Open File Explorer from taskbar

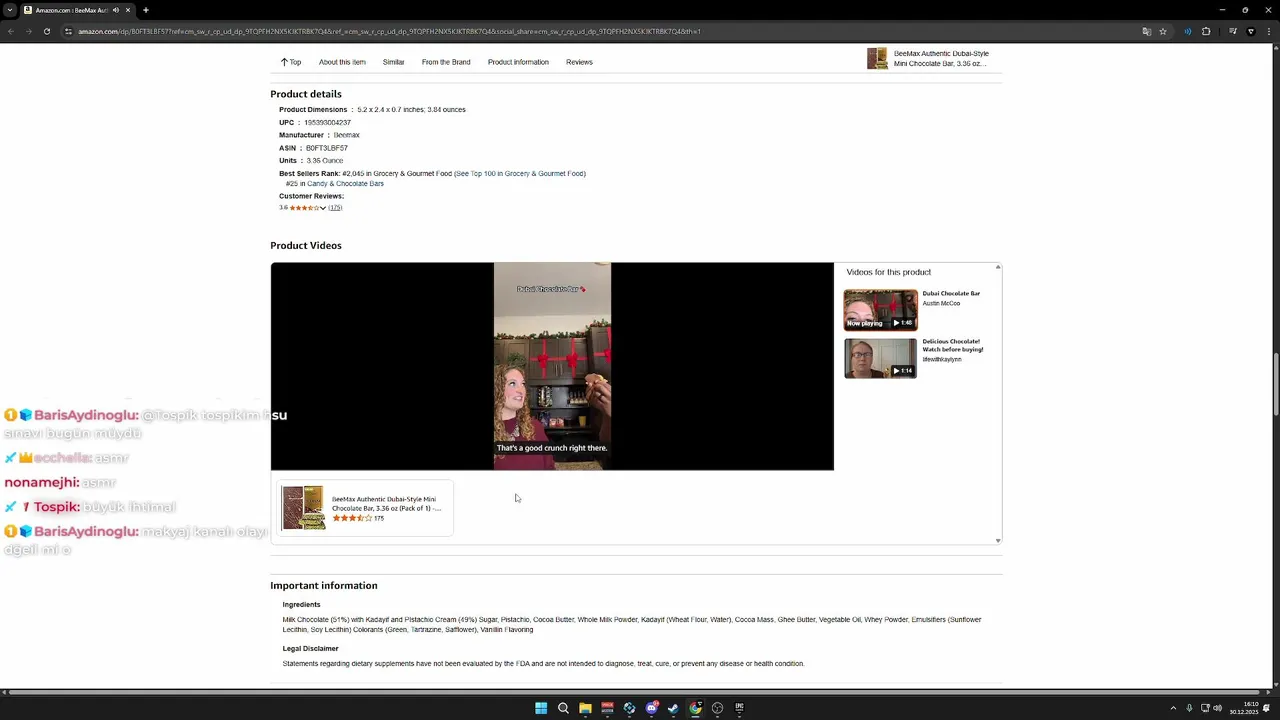(x=585, y=708)
